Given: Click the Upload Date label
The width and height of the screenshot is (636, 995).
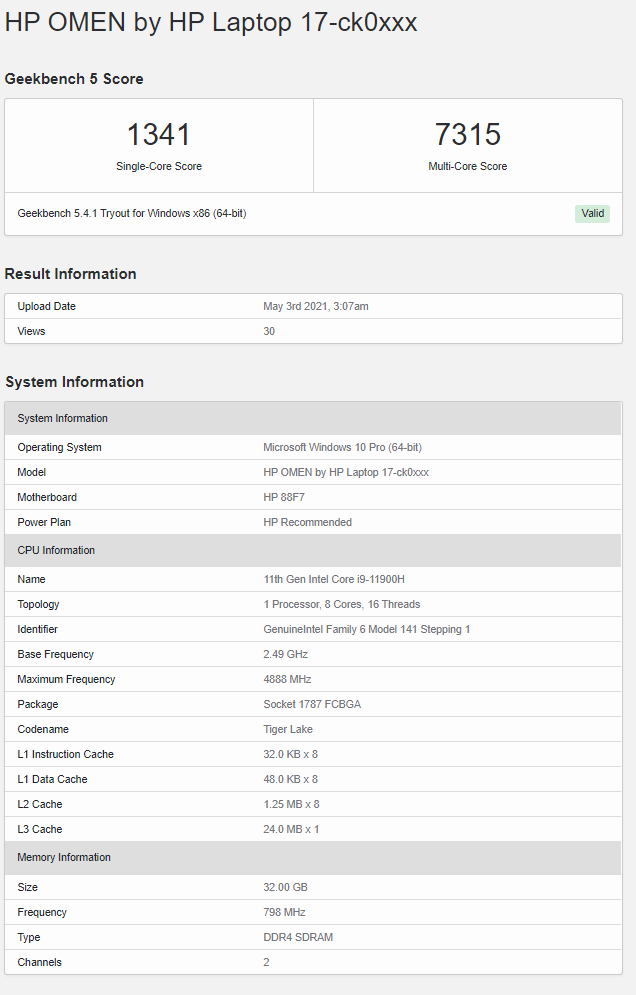Looking at the screenshot, I should point(46,306).
